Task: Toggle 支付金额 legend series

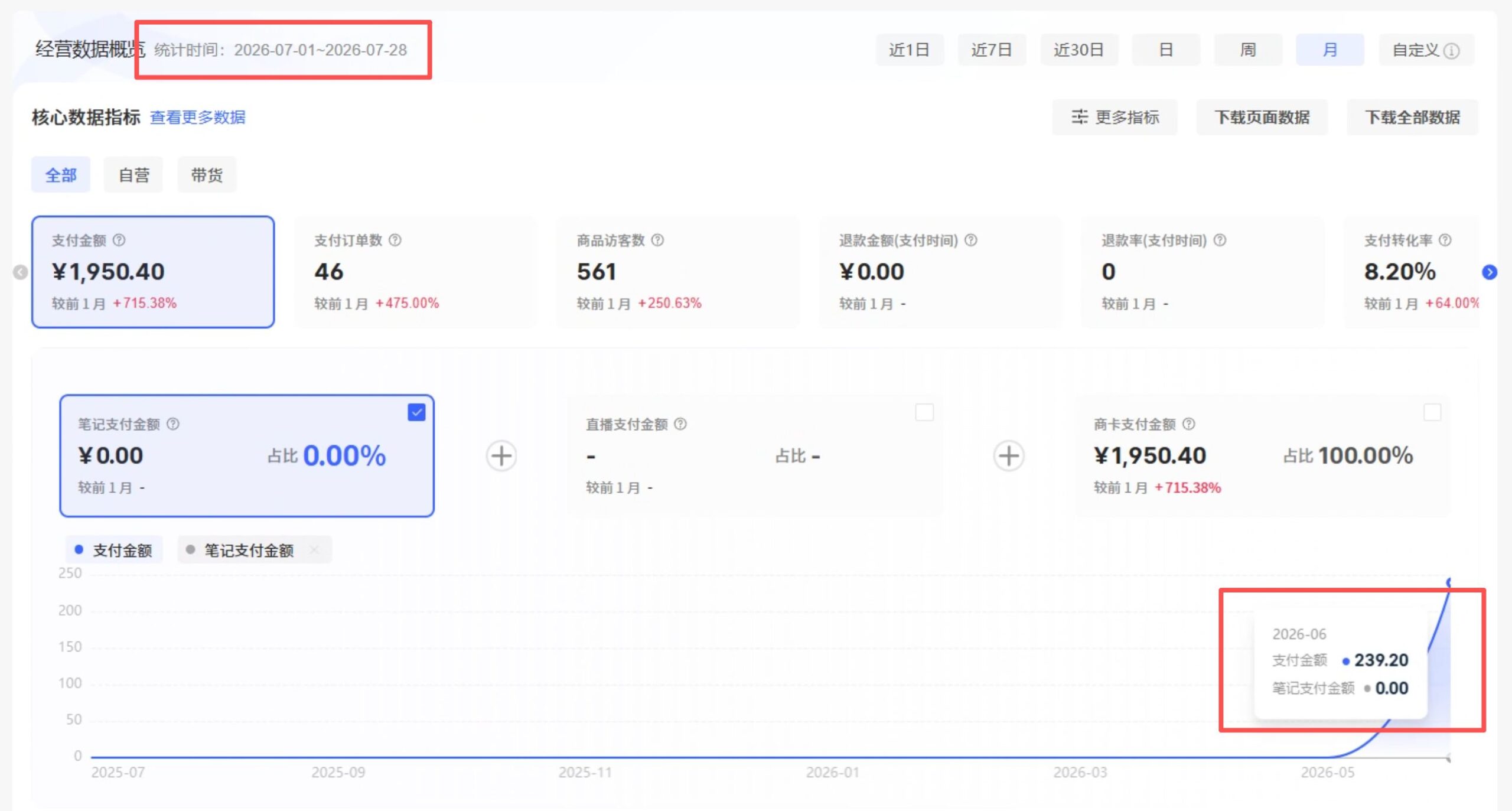Action: pos(114,550)
